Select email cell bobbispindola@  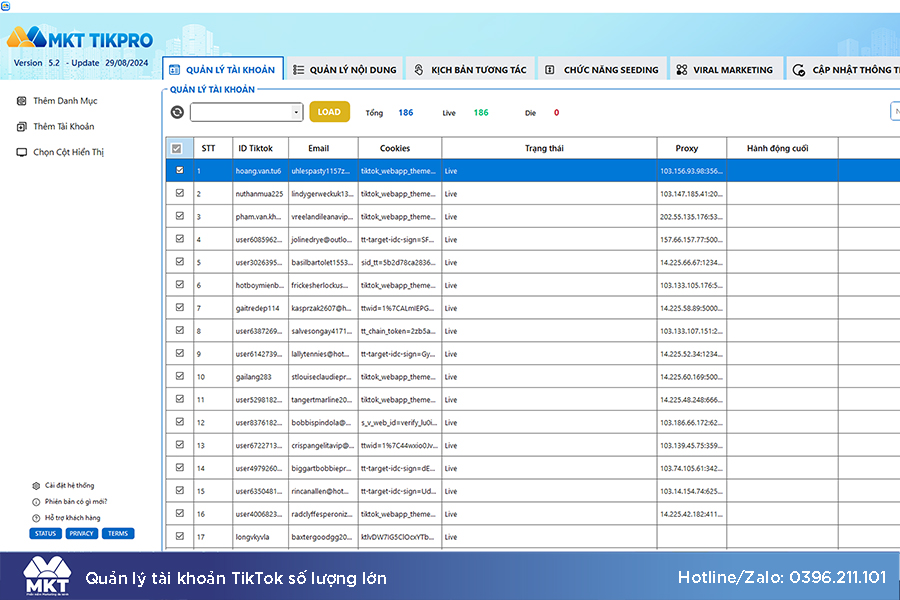323,423
